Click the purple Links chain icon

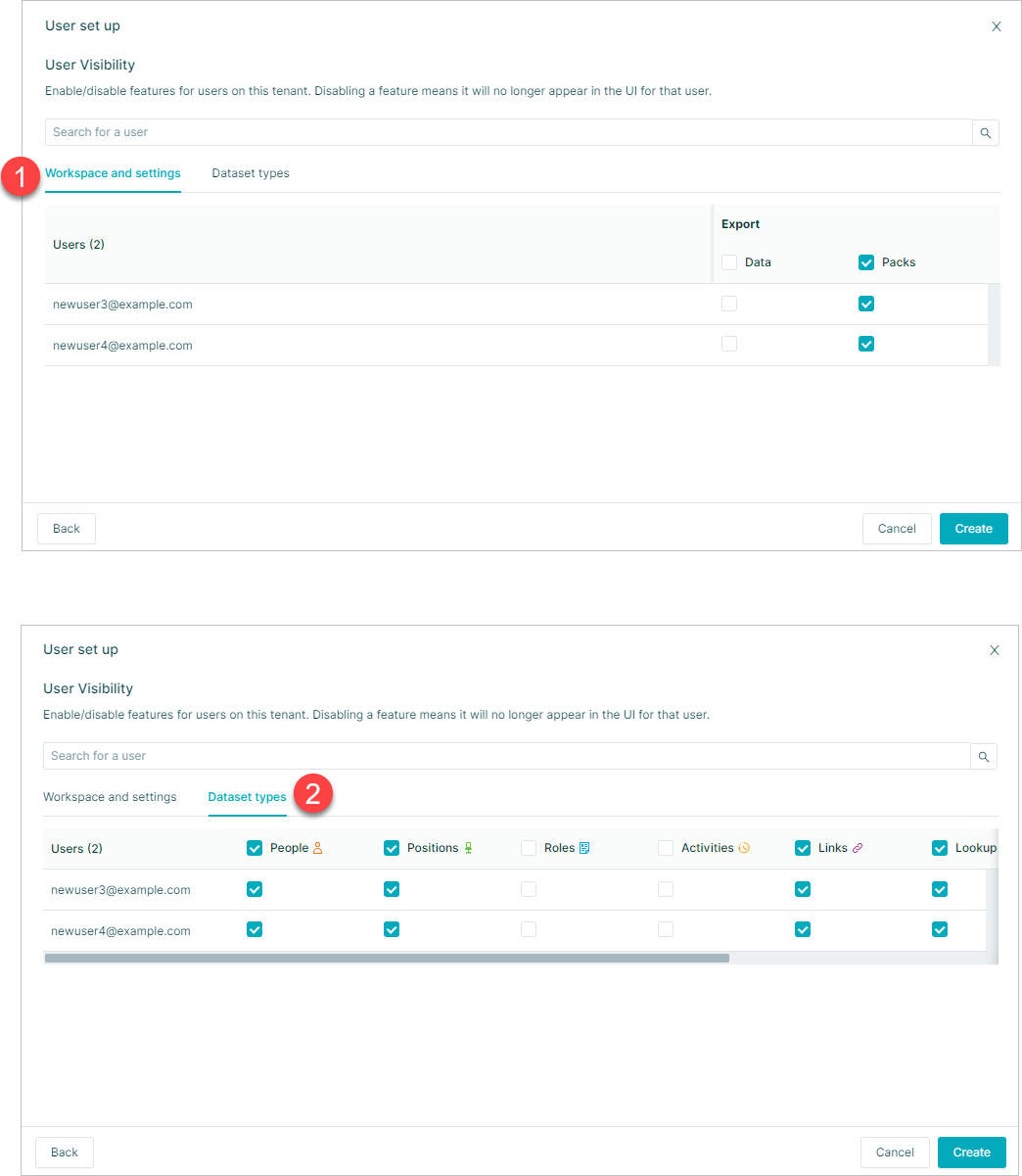[x=858, y=848]
